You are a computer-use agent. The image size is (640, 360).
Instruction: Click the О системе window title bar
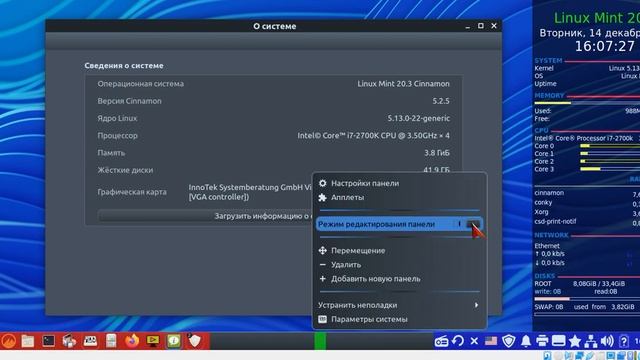274,26
